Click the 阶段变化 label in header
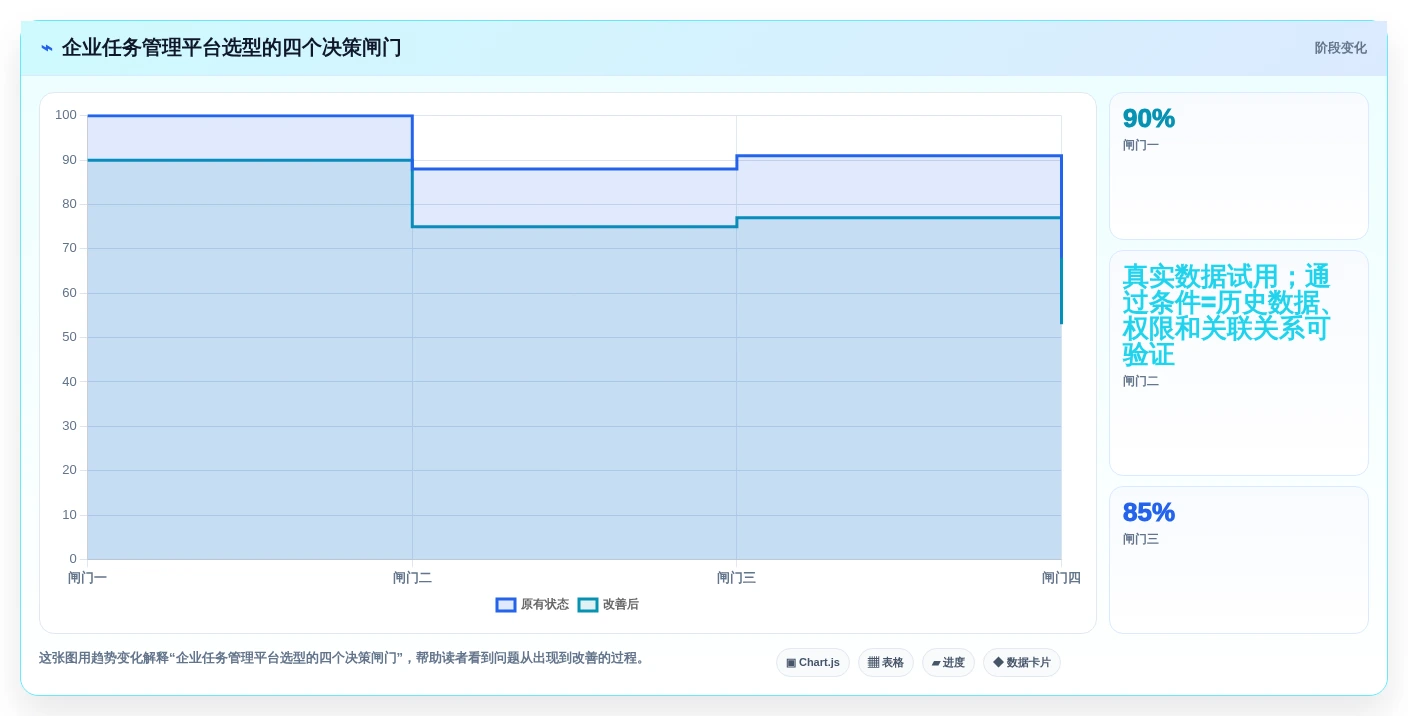This screenshot has width=1408, height=716. [1340, 48]
